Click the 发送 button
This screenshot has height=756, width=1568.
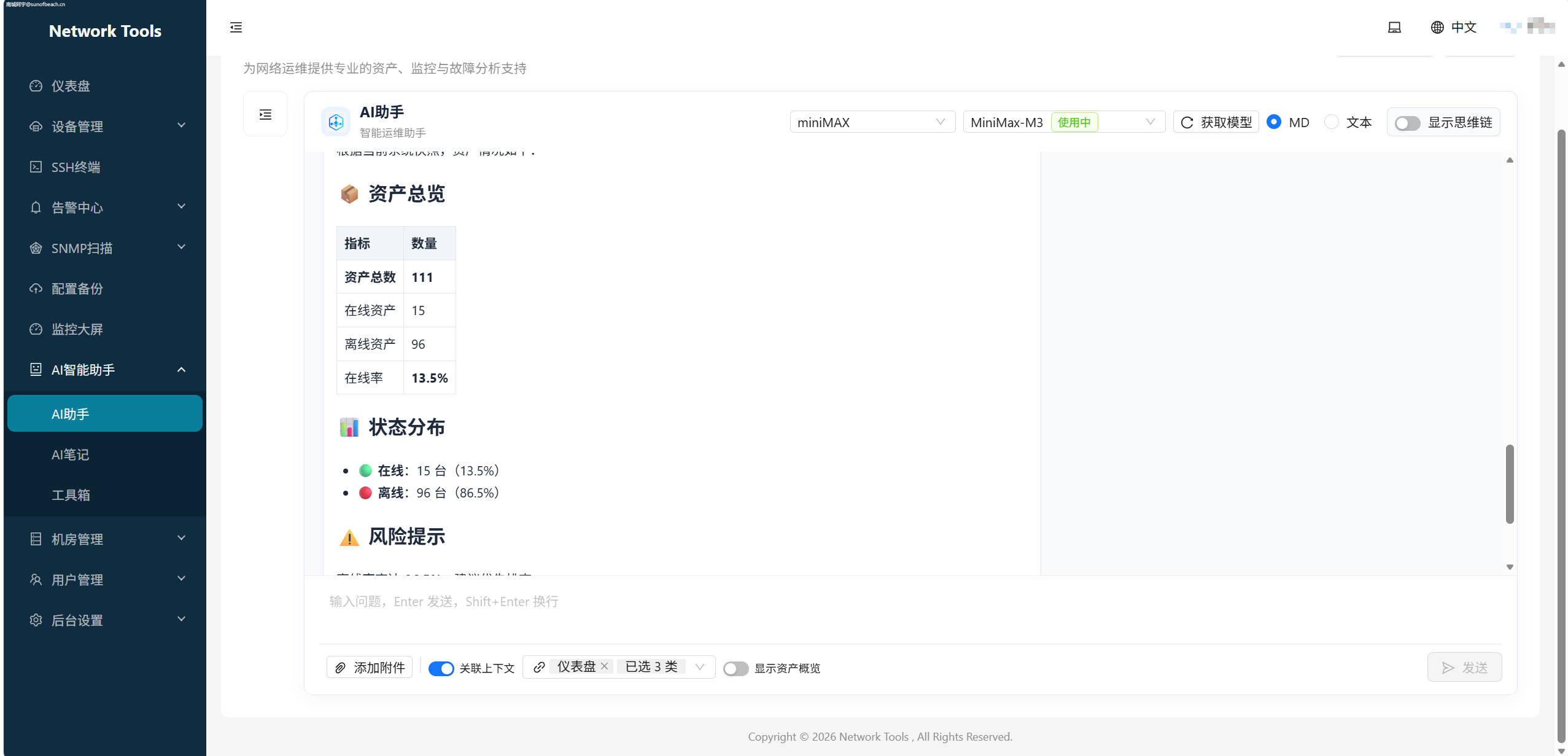[x=1464, y=668]
